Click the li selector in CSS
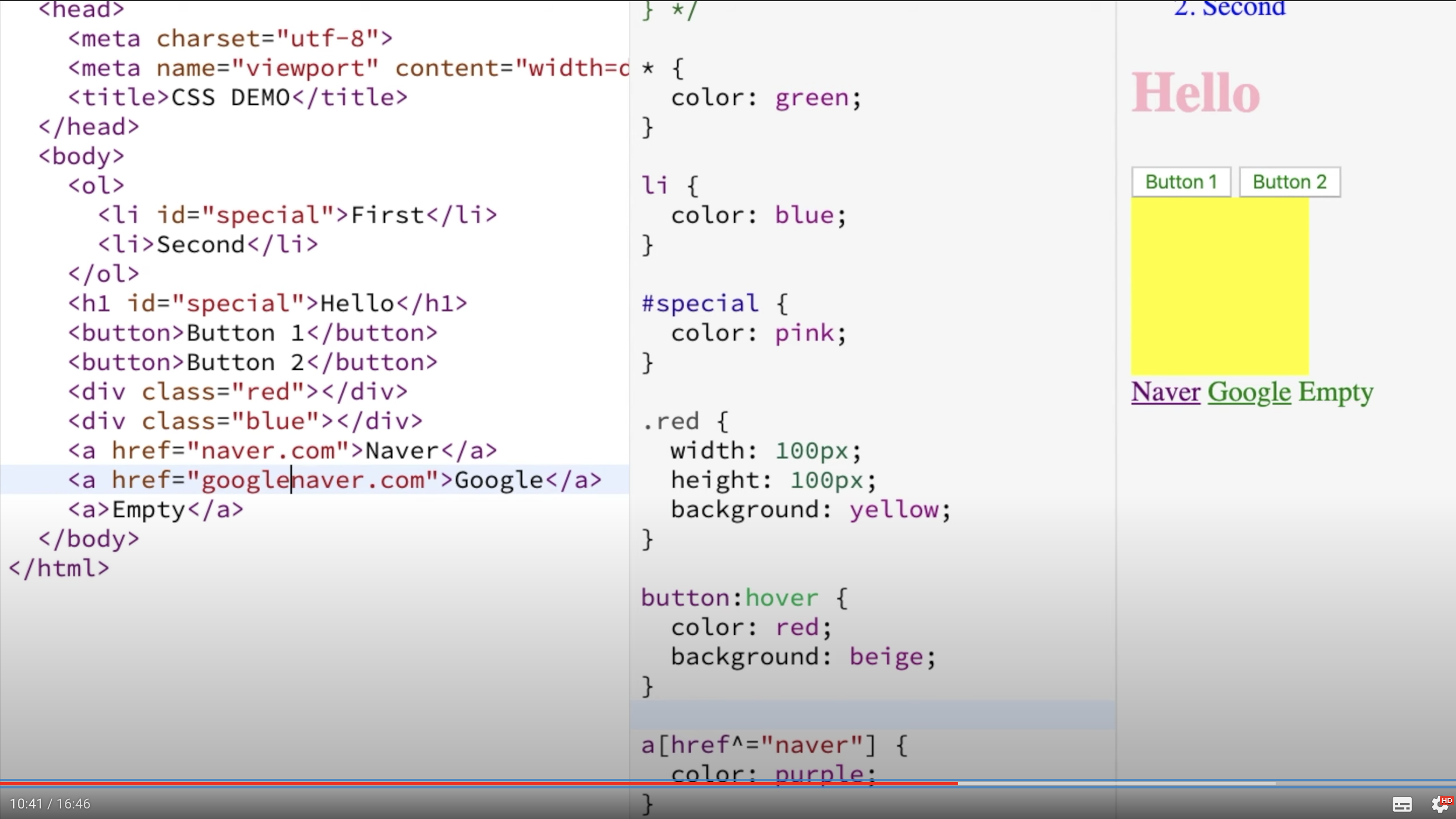The height and width of the screenshot is (819, 1456). point(655,185)
